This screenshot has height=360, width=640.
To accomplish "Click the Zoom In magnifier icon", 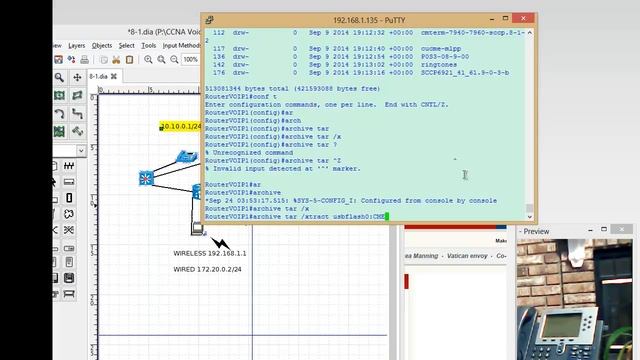I will tap(148, 60).
